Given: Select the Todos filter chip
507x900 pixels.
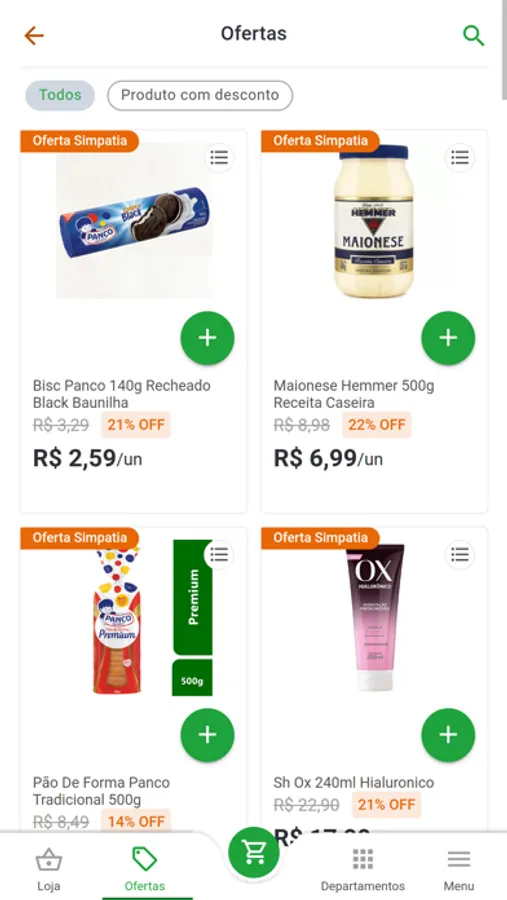Looking at the screenshot, I should (x=60, y=95).
